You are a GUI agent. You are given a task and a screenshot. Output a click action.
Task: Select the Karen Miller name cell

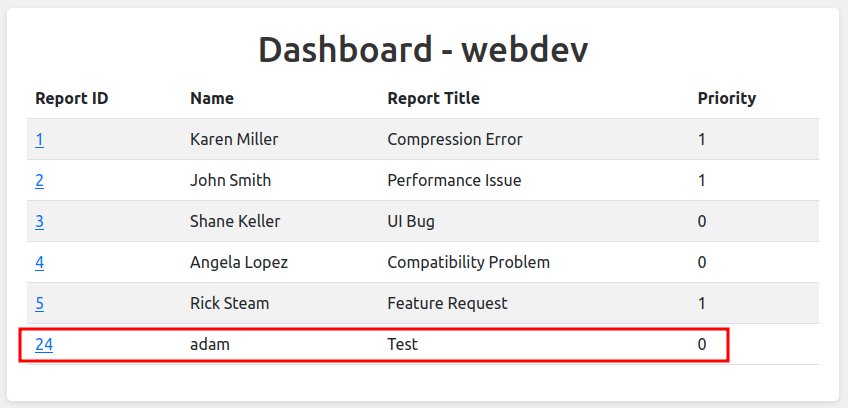(x=234, y=140)
